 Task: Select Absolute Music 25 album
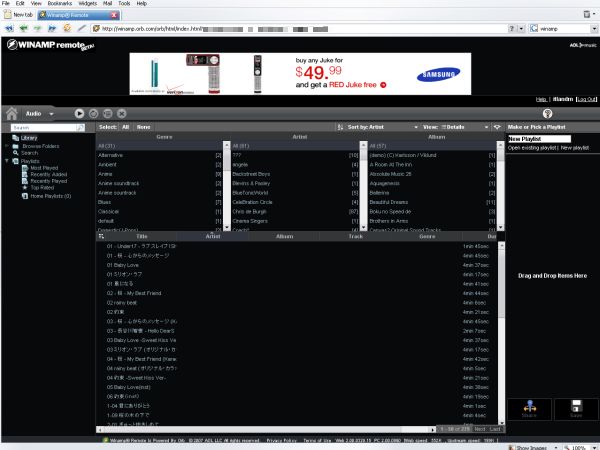pyautogui.click(x=432, y=174)
